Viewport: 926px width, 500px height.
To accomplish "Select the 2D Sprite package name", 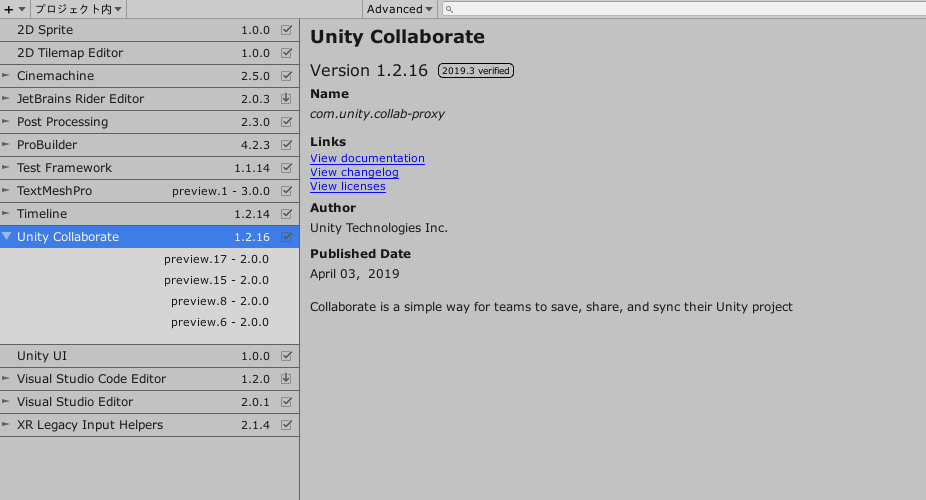I will [x=45, y=30].
